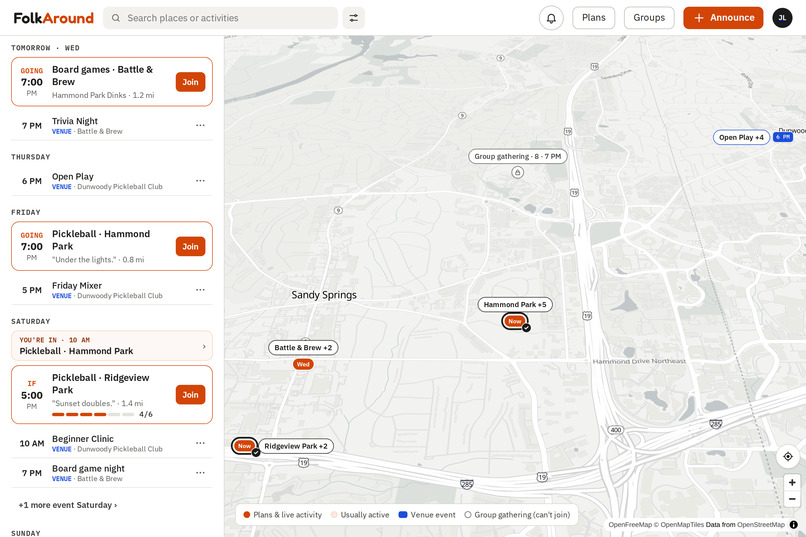The height and width of the screenshot is (537, 806).
Task: Open Beginner Clinic event row
Action: [112, 443]
